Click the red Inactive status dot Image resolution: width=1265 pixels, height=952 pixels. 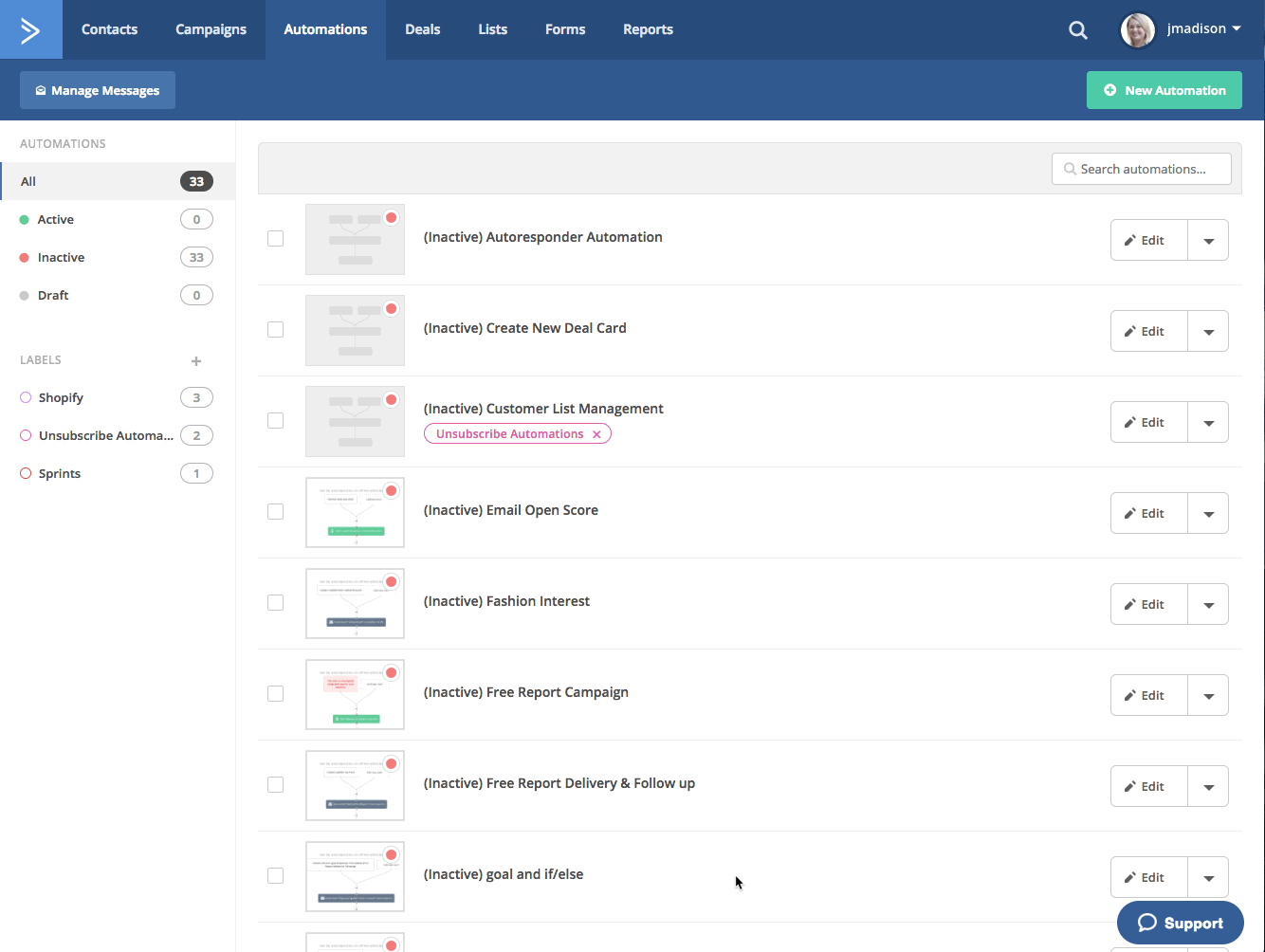click(25, 258)
